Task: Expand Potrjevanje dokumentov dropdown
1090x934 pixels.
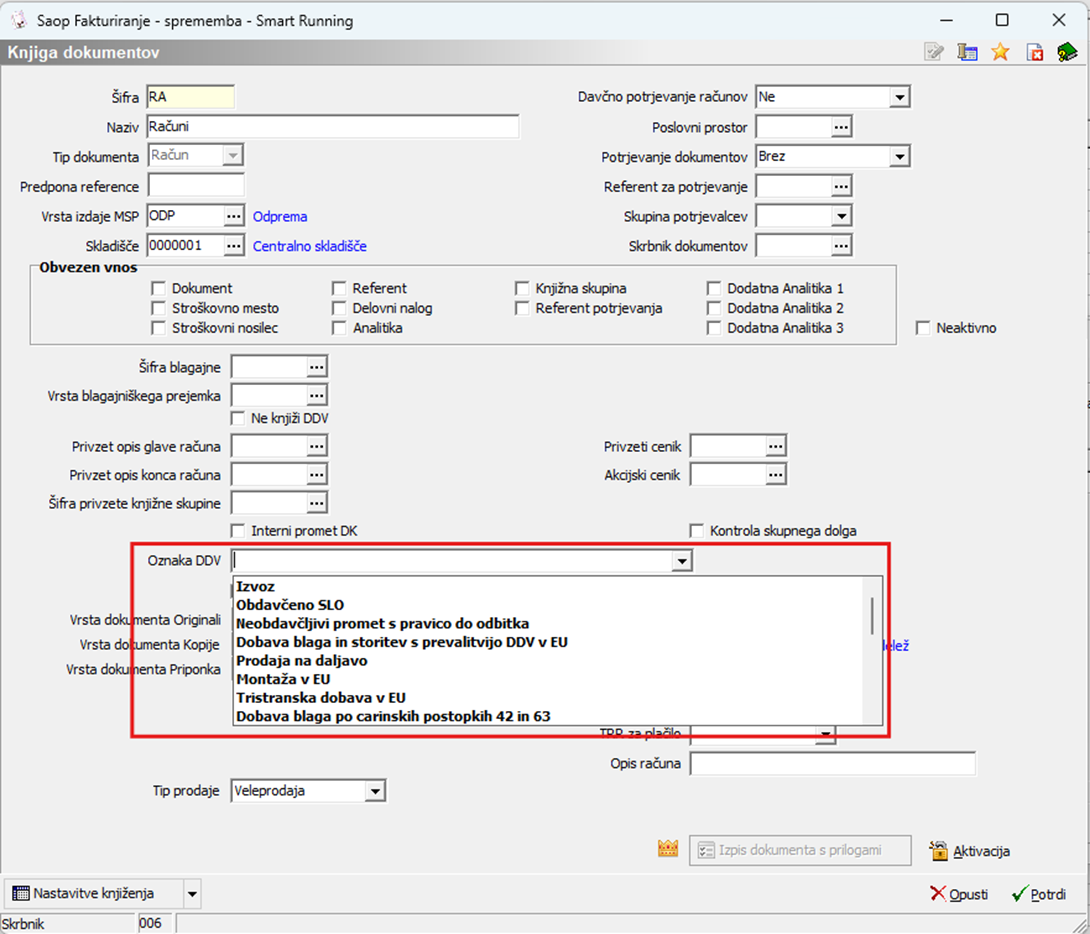Action: [900, 157]
